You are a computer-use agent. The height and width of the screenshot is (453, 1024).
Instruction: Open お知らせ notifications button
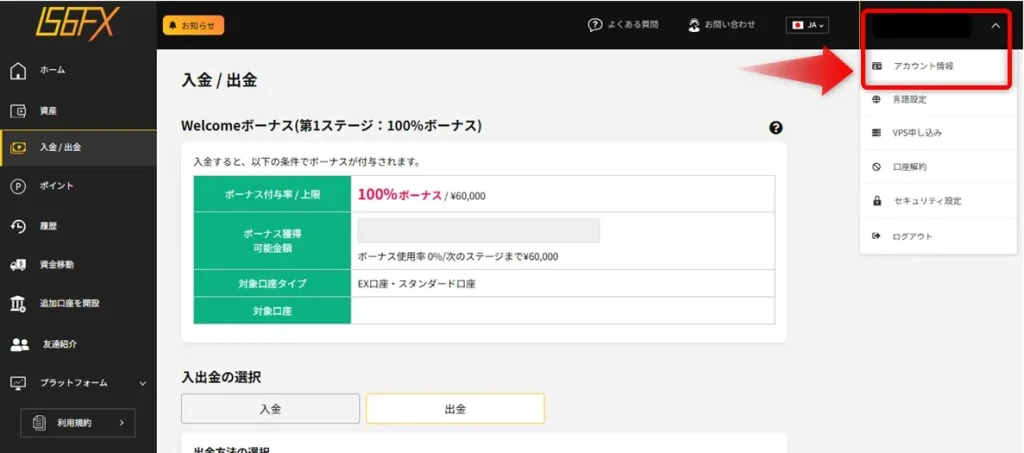point(193,25)
